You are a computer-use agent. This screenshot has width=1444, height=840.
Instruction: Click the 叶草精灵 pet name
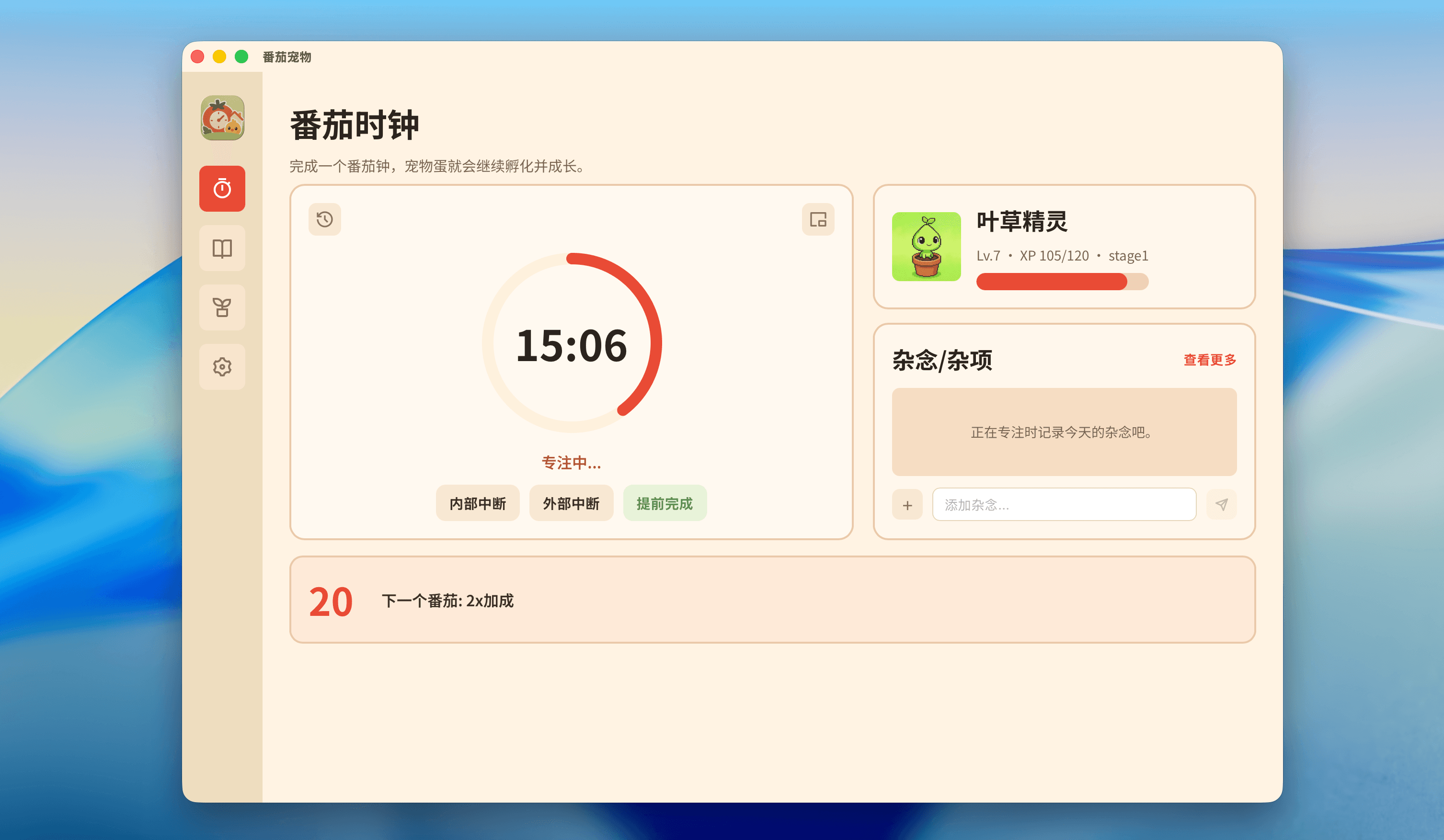(1022, 222)
